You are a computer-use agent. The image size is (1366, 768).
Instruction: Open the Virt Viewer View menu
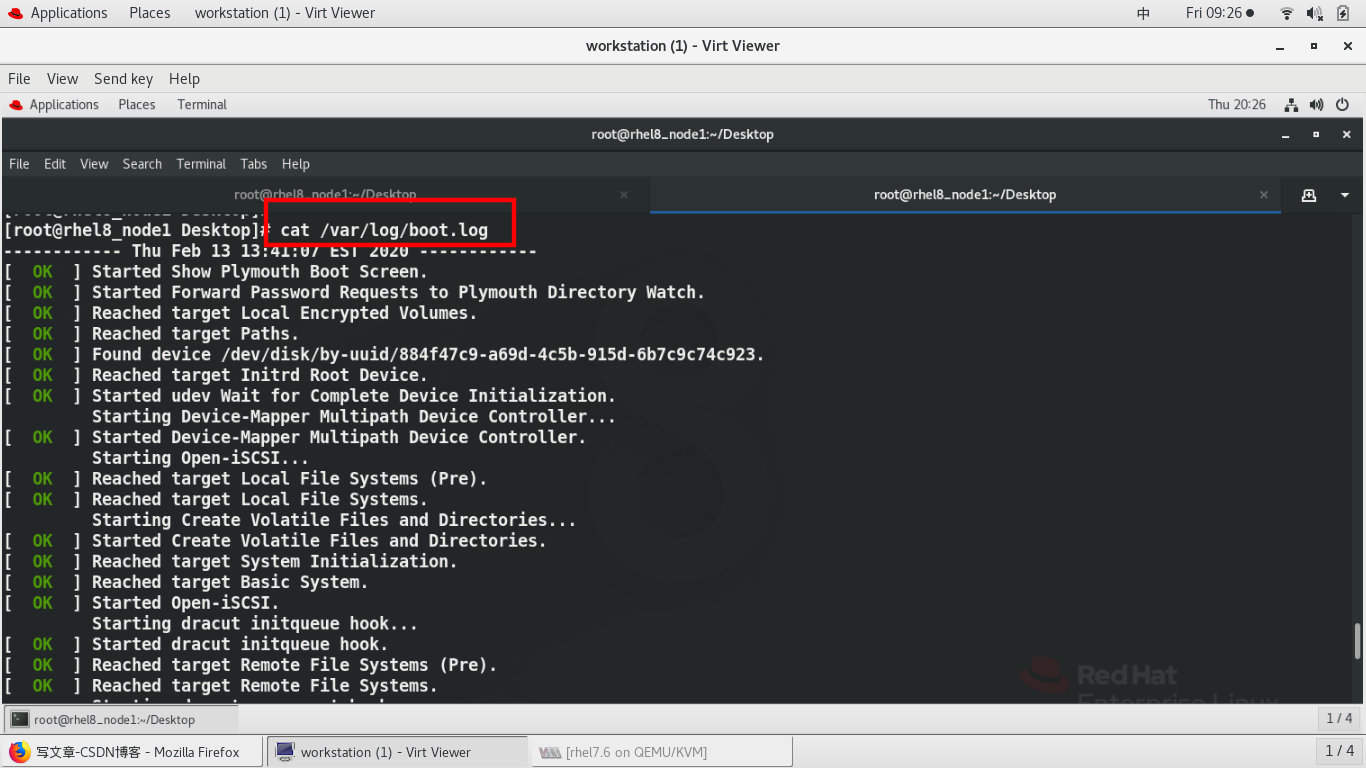click(62, 79)
